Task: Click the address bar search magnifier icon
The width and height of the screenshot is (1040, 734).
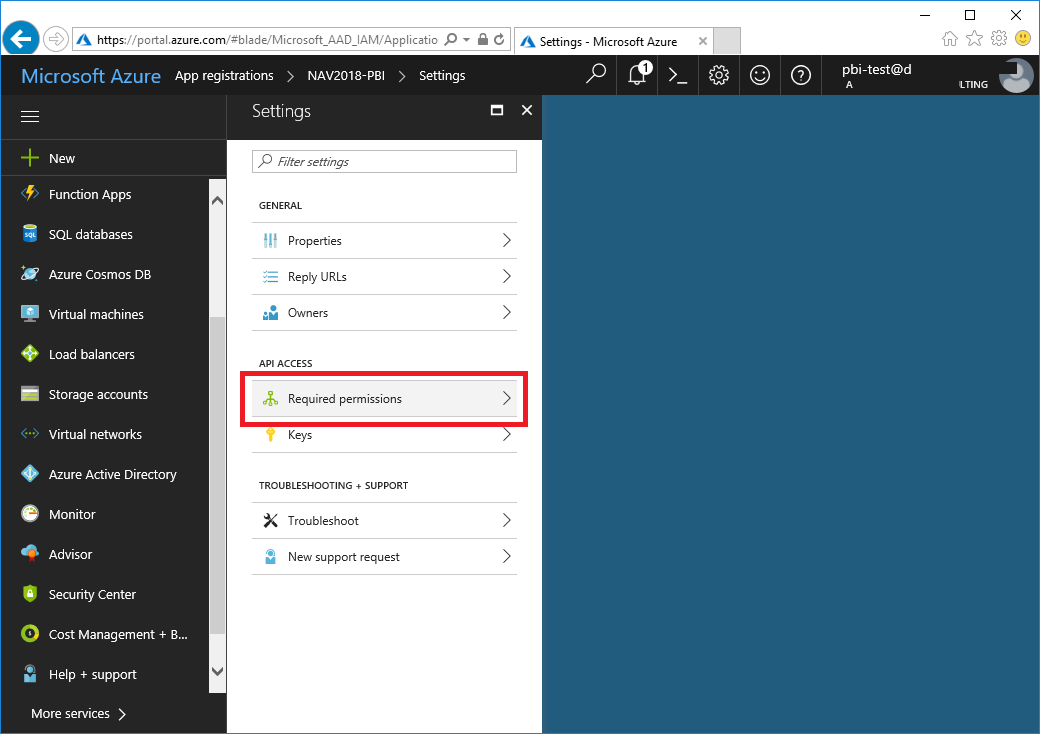Action: coord(451,40)
